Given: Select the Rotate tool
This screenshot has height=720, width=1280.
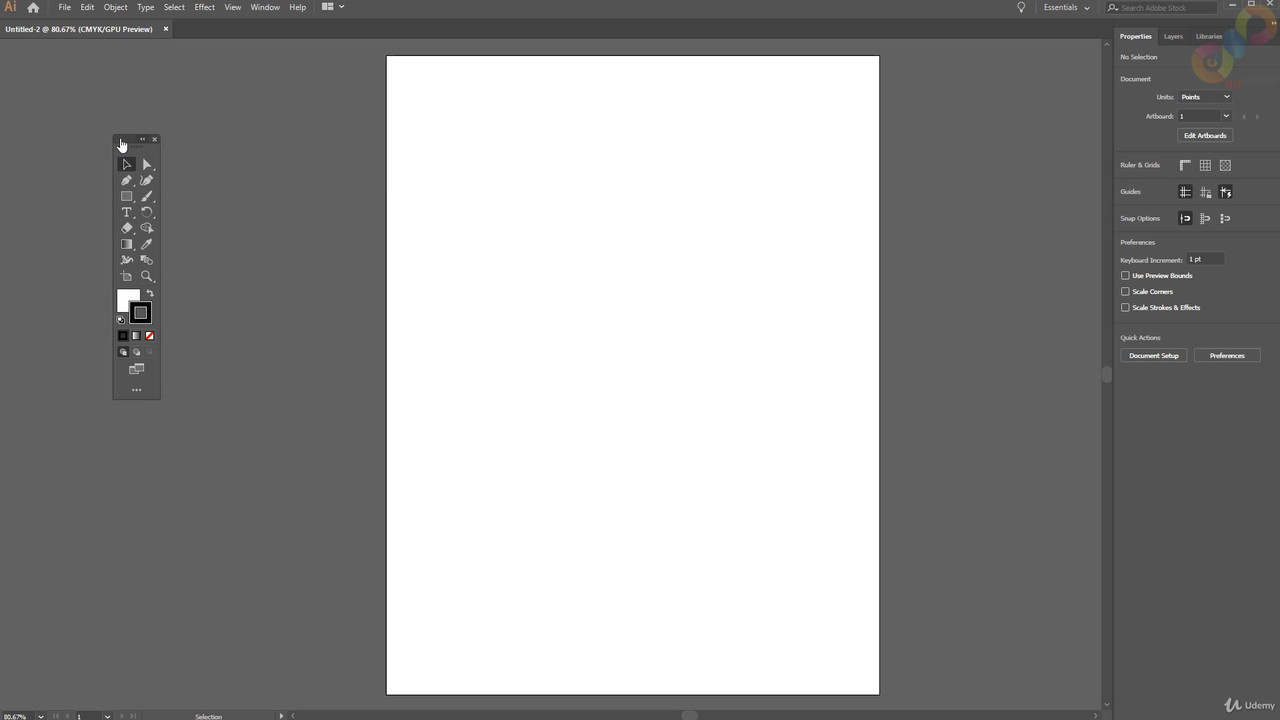Looking at the screenshot, I should pos(146,212).
